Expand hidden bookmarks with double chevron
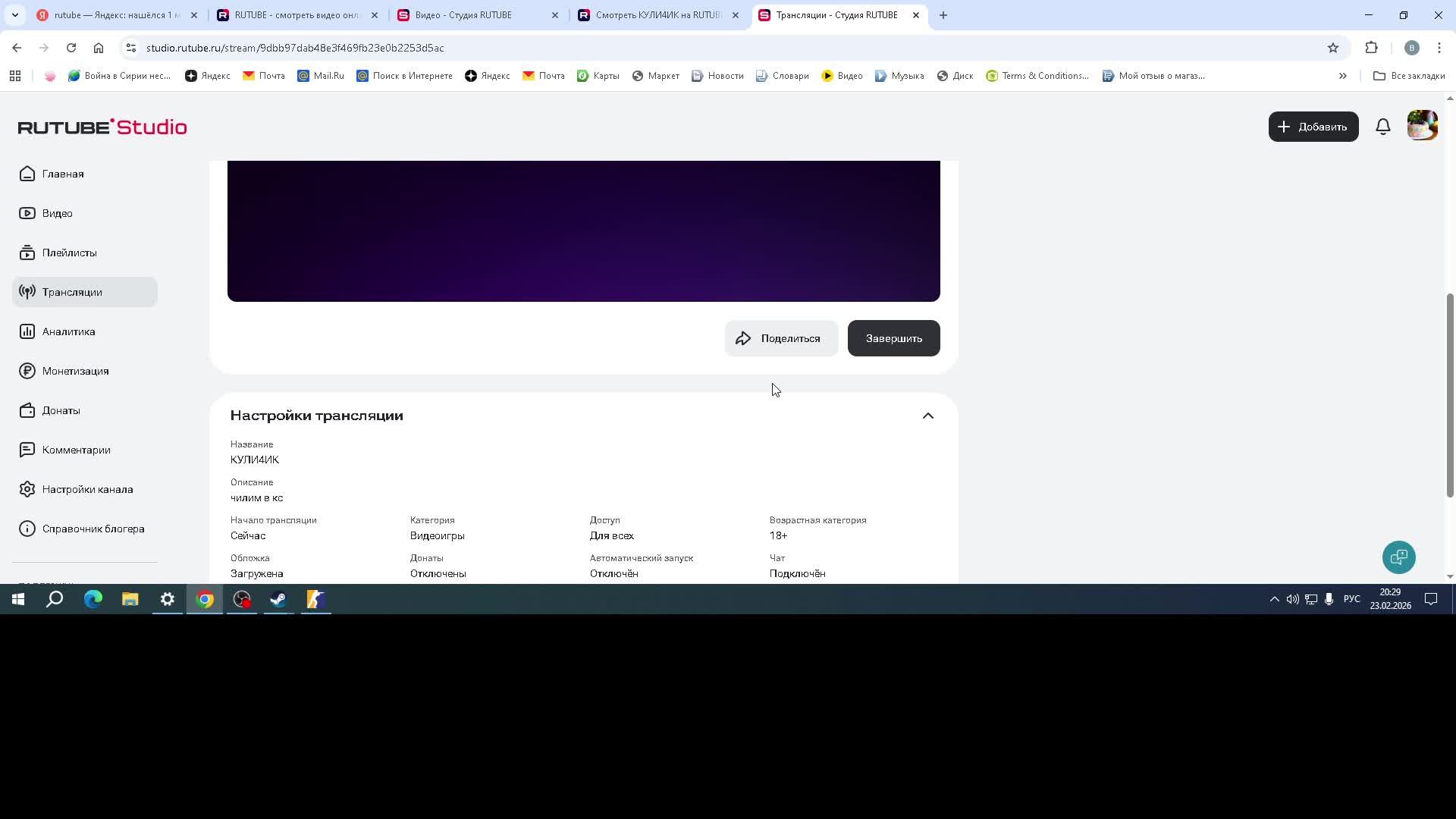 [x=1342, y=76]
